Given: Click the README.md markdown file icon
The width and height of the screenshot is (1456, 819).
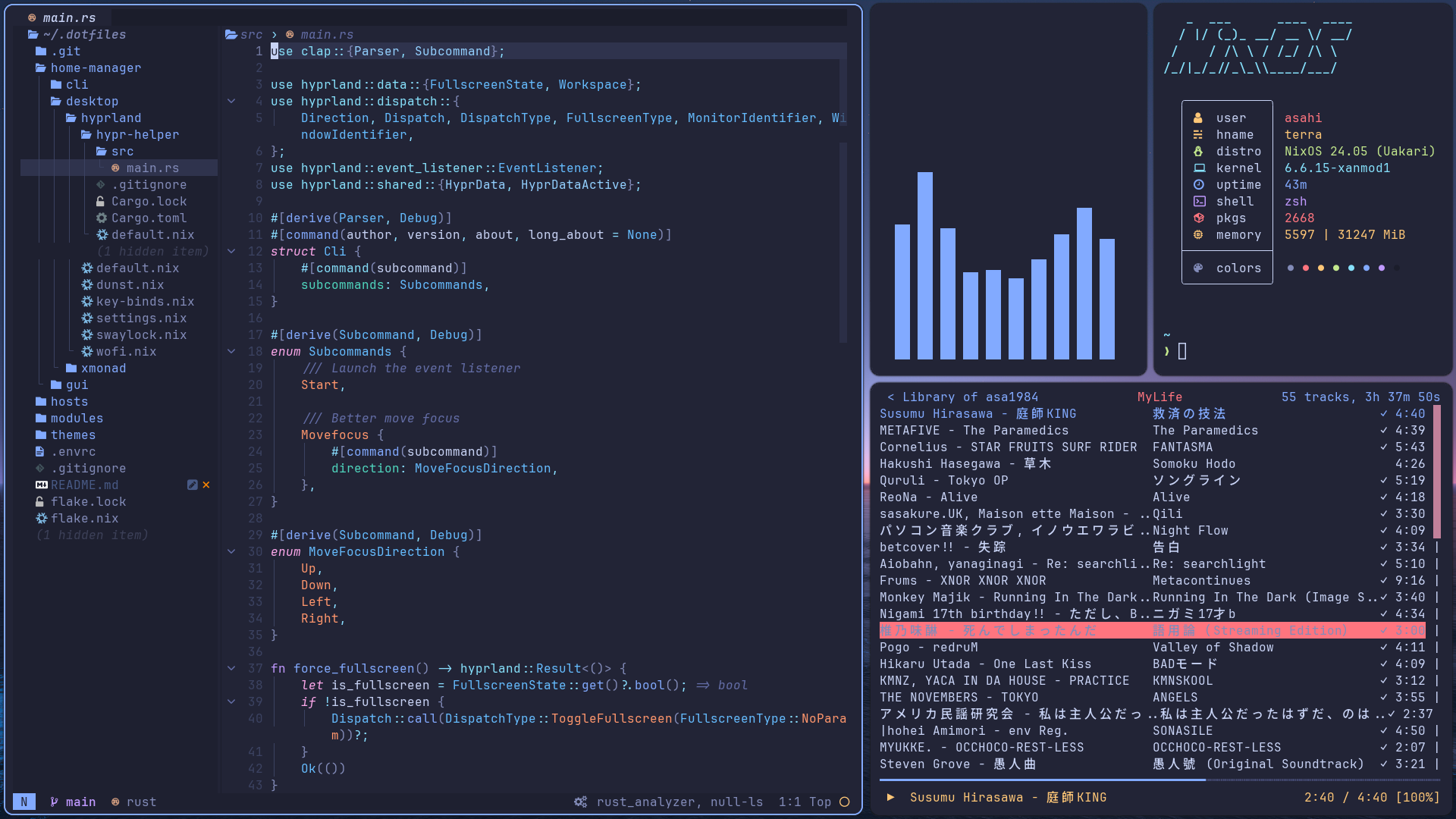Looking at the screenshot, I should 42,485.
